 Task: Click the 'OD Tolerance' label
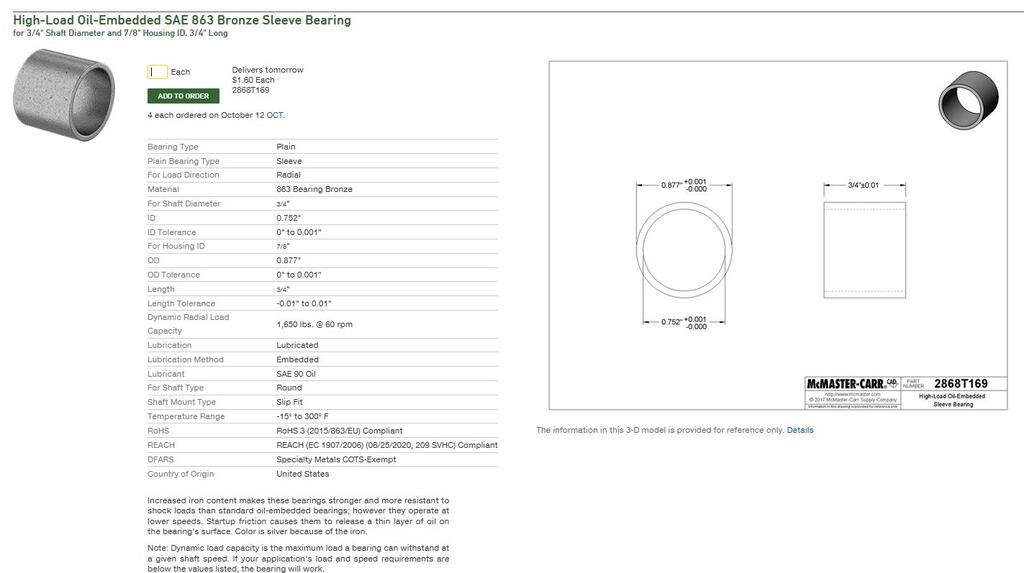click(x=173, y=275)
